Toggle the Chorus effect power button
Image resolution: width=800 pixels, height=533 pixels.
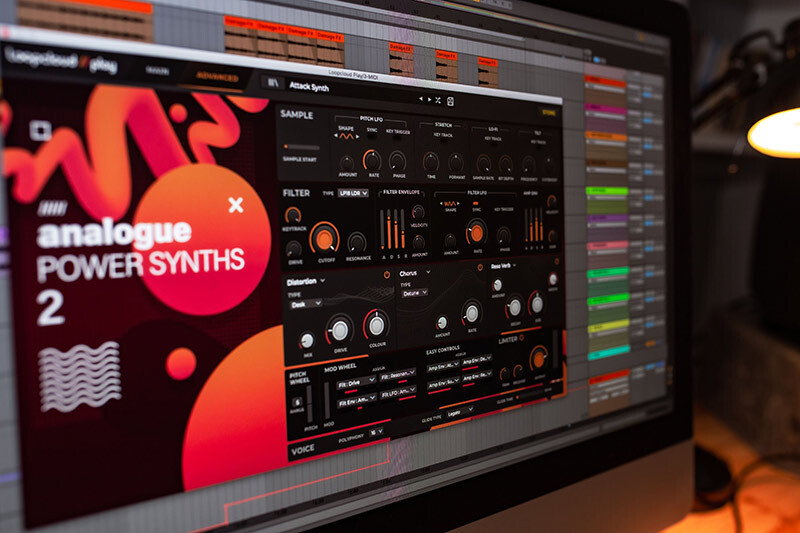[x=480, y=267]
